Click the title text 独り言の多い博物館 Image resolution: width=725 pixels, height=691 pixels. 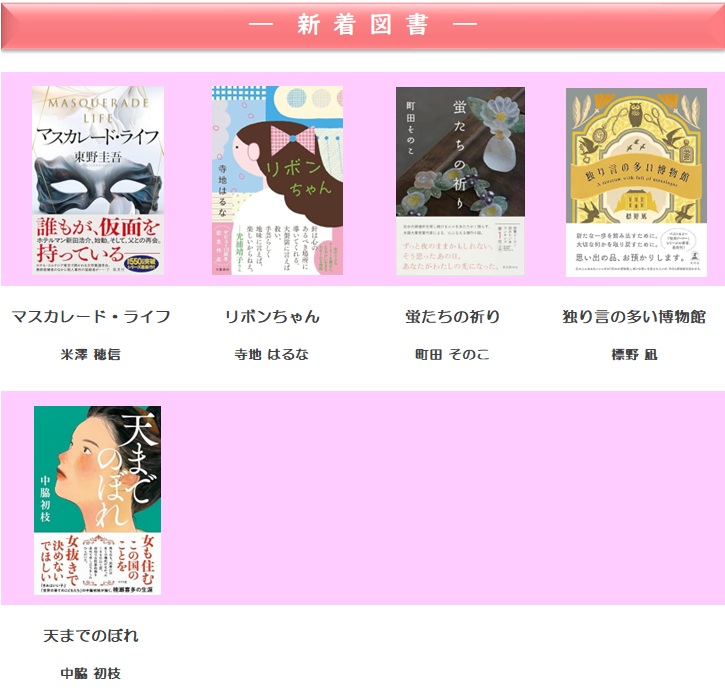634,316
